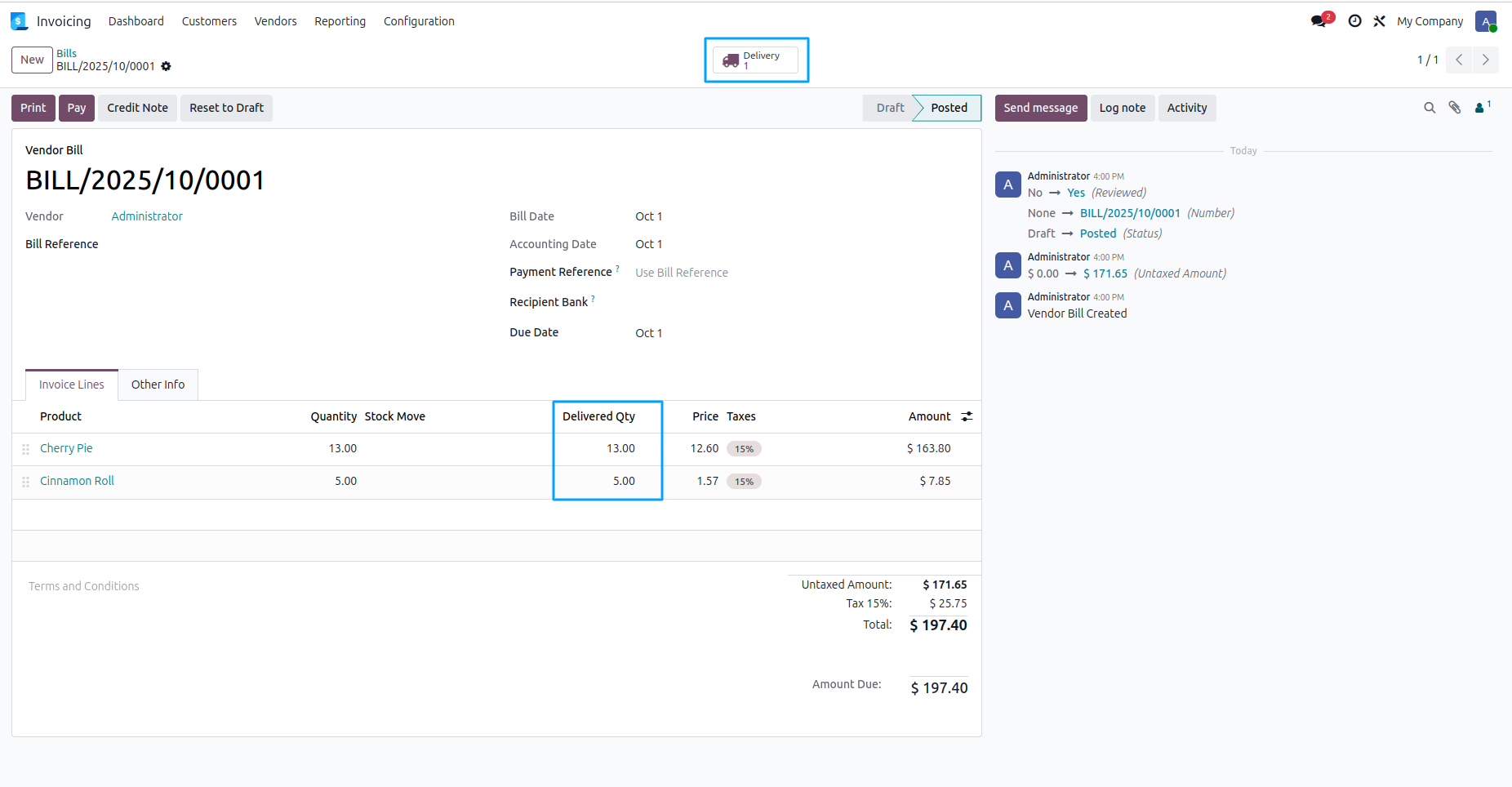
Task: Click Administrator avatar on Vendor Bill Created
Action: (1008, 305)
